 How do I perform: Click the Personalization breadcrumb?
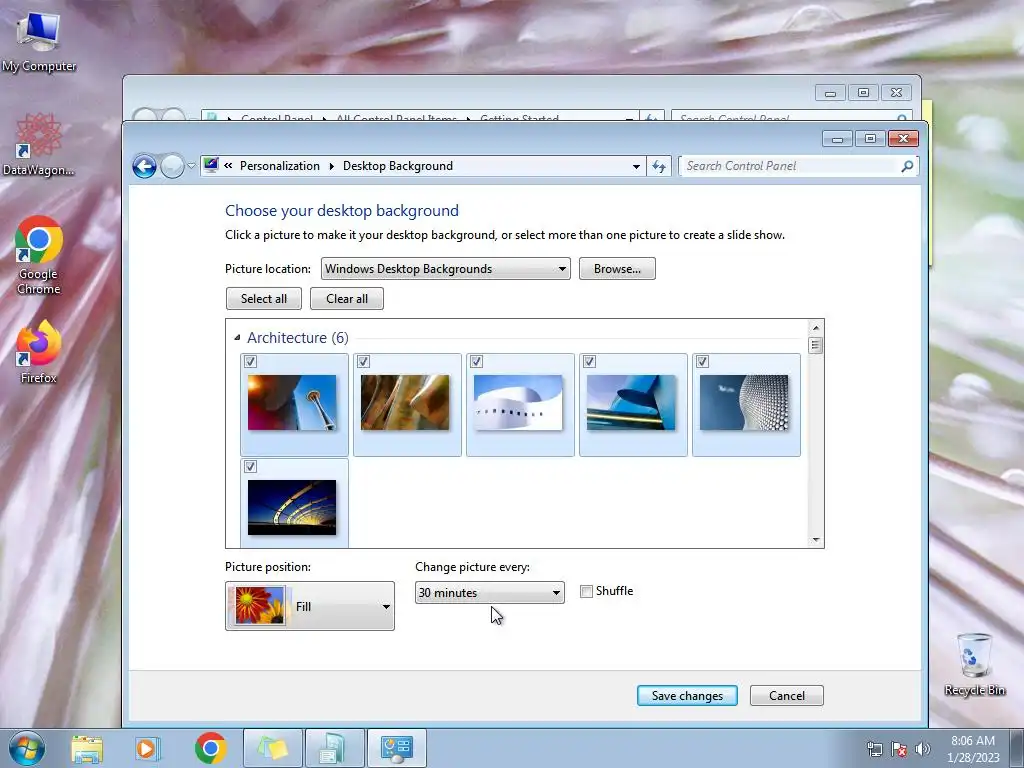coord(280,166)
